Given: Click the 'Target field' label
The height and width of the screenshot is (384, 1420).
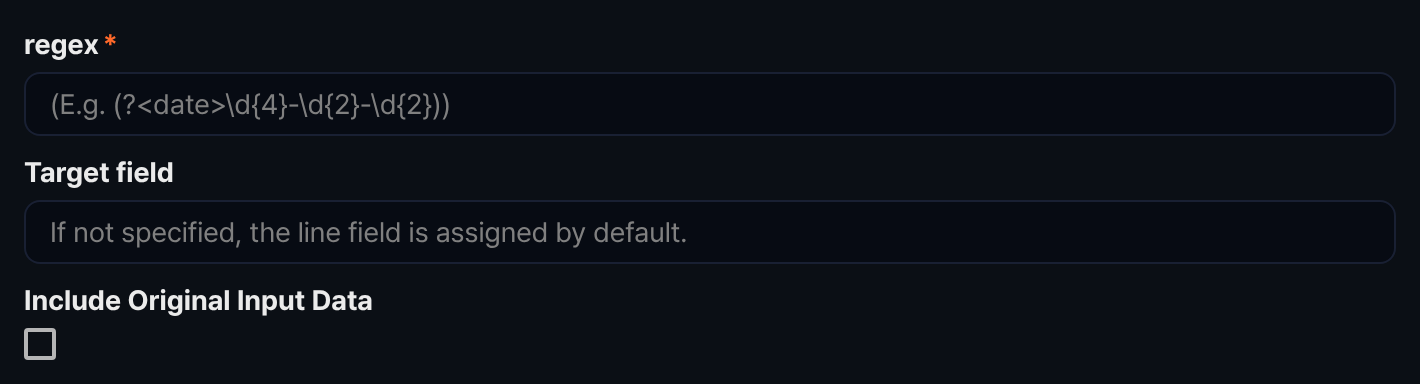Looking at the screenshot, I should pos(99,173).
